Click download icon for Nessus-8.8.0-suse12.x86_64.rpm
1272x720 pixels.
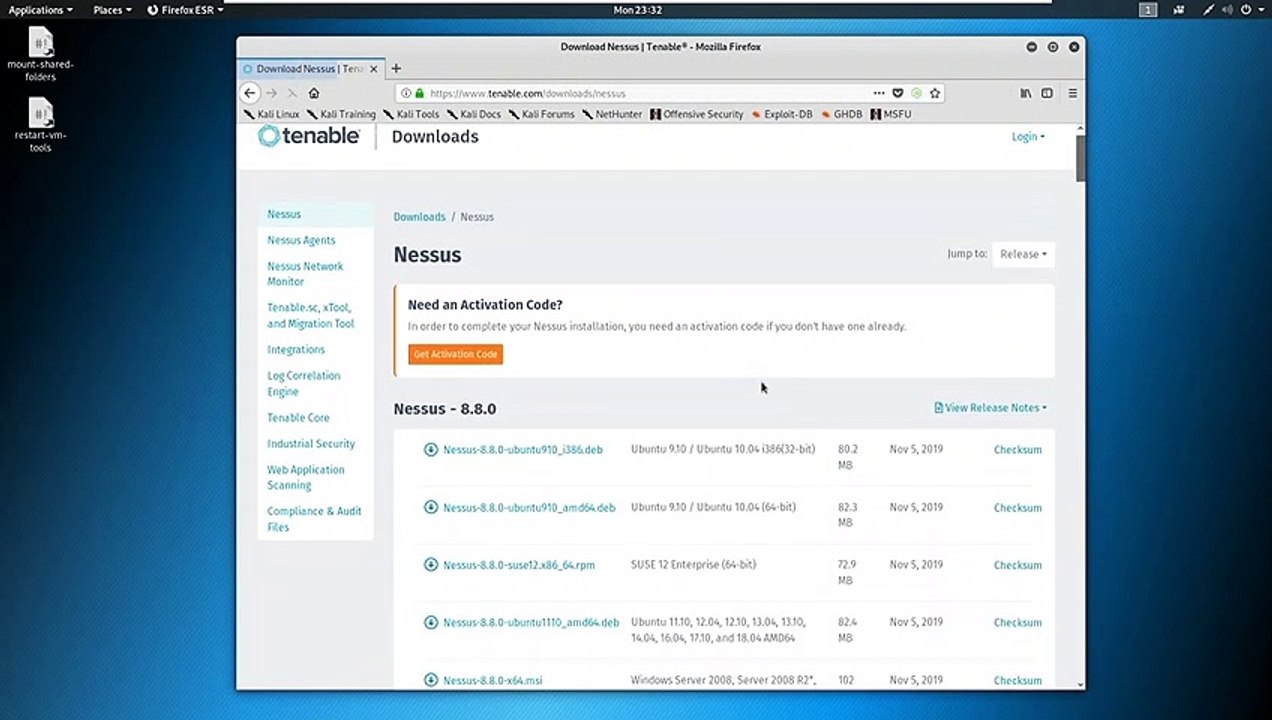[x=431, y=564]
